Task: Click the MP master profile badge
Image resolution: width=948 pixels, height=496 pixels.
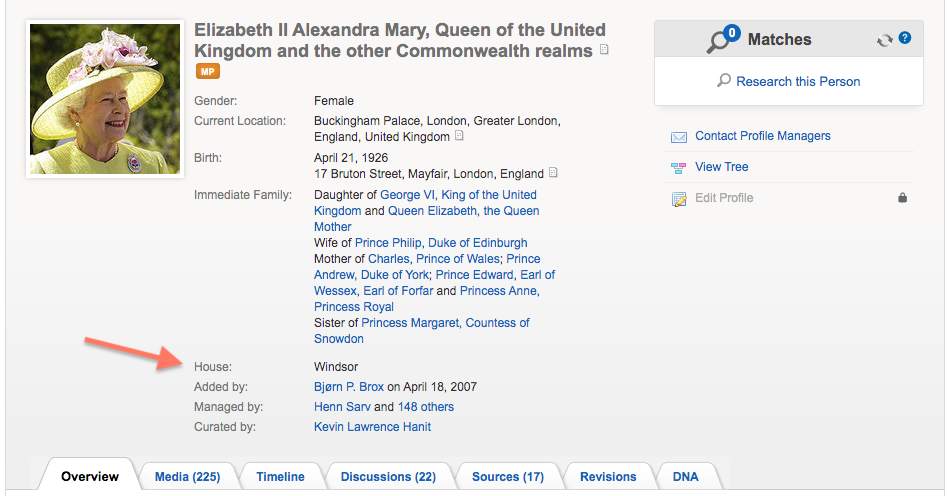Action: point(208,71)
